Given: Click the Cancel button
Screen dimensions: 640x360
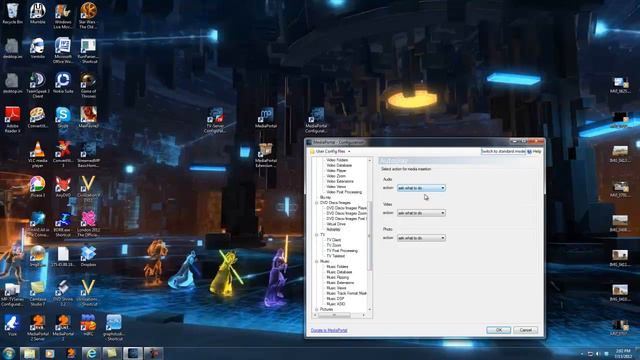Looking at the screenshot, I should 525,330.
